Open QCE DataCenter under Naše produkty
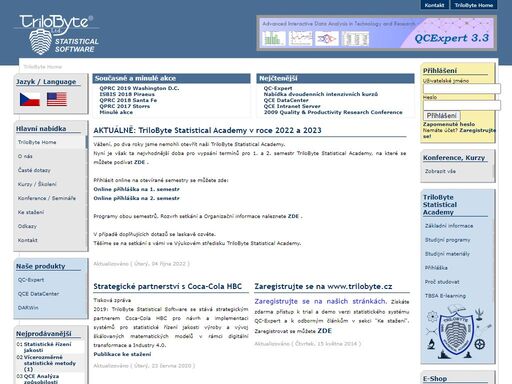512x384 pixels. click(x=38, y=294)
